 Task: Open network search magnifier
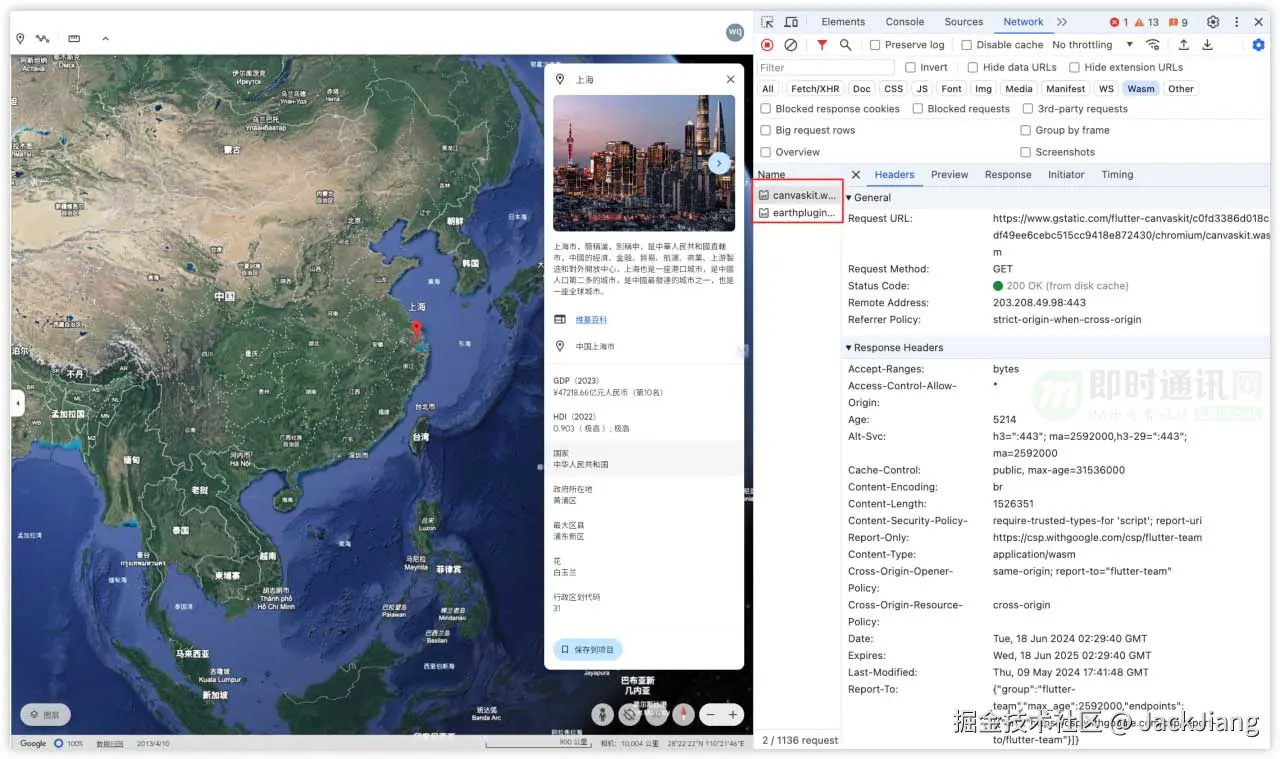point(846,45)
